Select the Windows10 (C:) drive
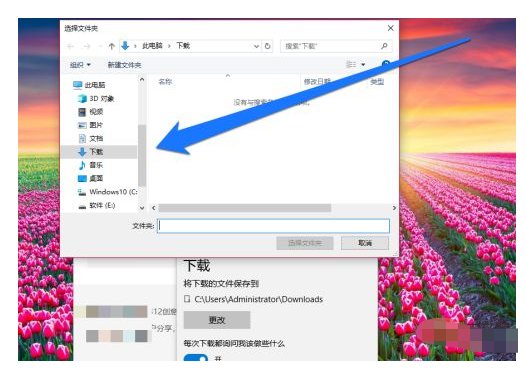 pyautogui.click(x=107, y=192)
